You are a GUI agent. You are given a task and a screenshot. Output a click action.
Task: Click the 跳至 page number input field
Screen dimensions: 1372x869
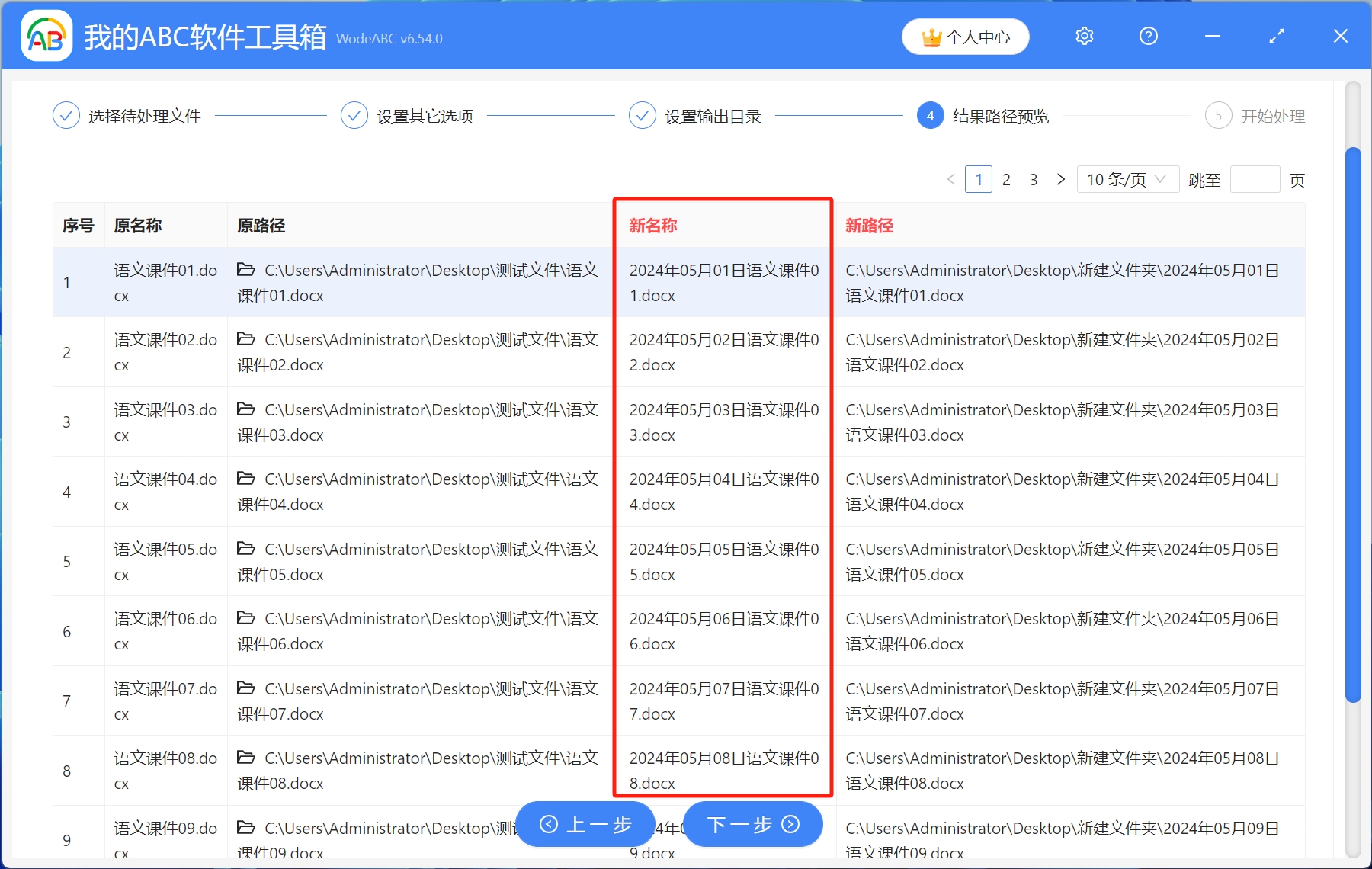coord(1255,179)
